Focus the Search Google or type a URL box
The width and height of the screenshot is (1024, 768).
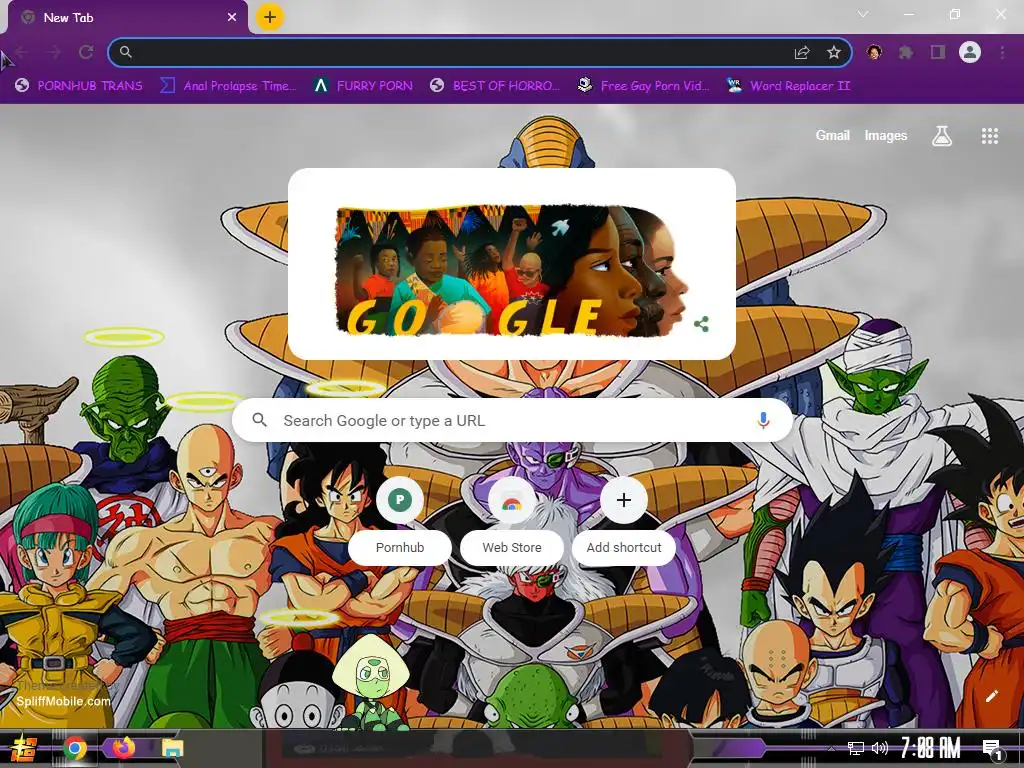click(x=513, y=421)
